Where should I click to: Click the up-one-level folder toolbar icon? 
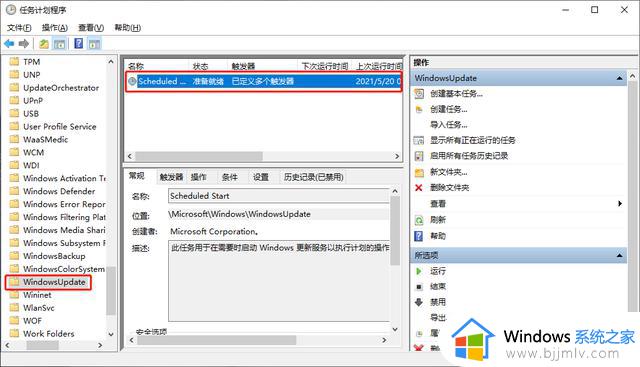point(44,44)
